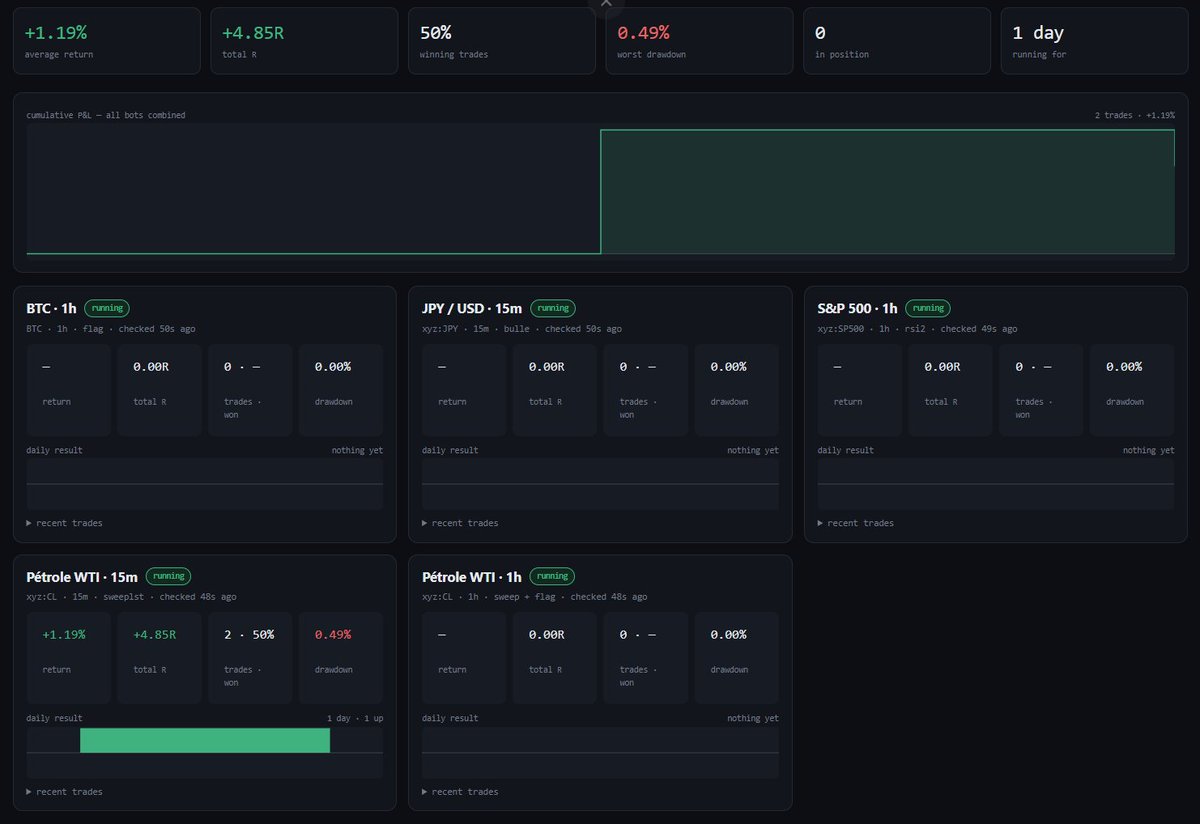Click 0.00% drawdown tile in BTC 1h

click(341, 390)
